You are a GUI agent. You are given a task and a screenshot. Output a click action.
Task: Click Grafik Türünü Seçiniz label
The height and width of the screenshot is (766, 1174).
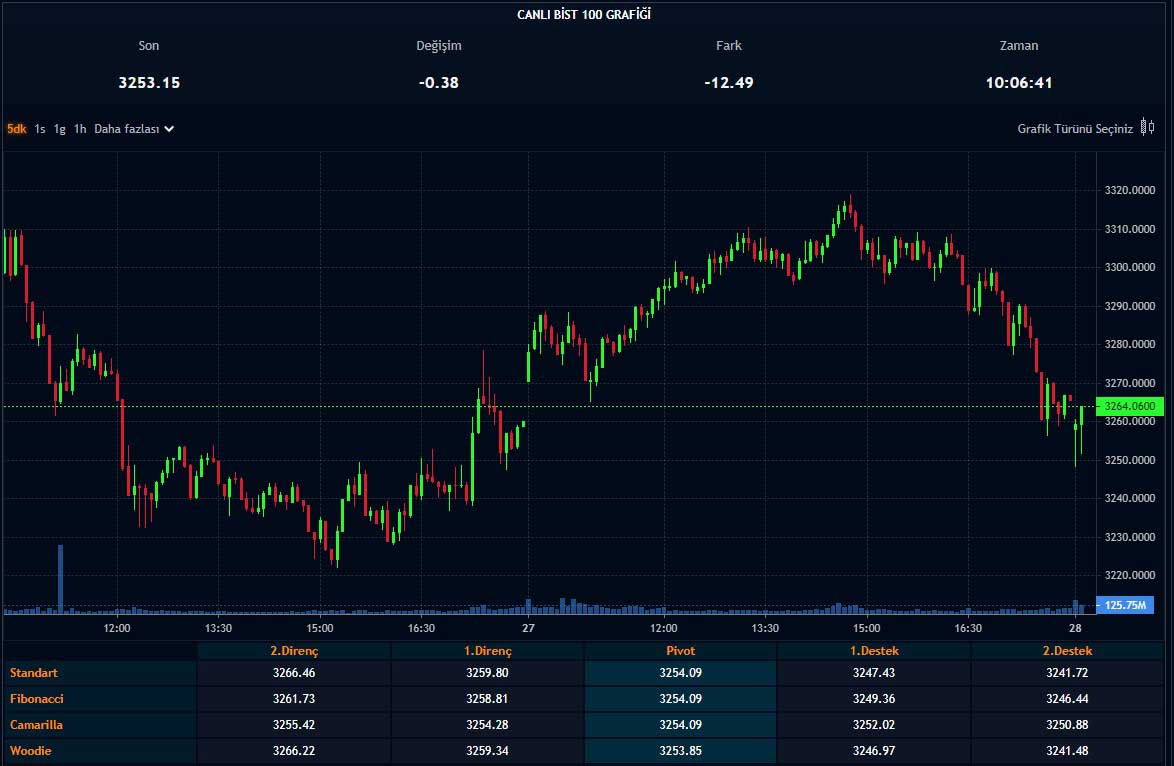1074,129
